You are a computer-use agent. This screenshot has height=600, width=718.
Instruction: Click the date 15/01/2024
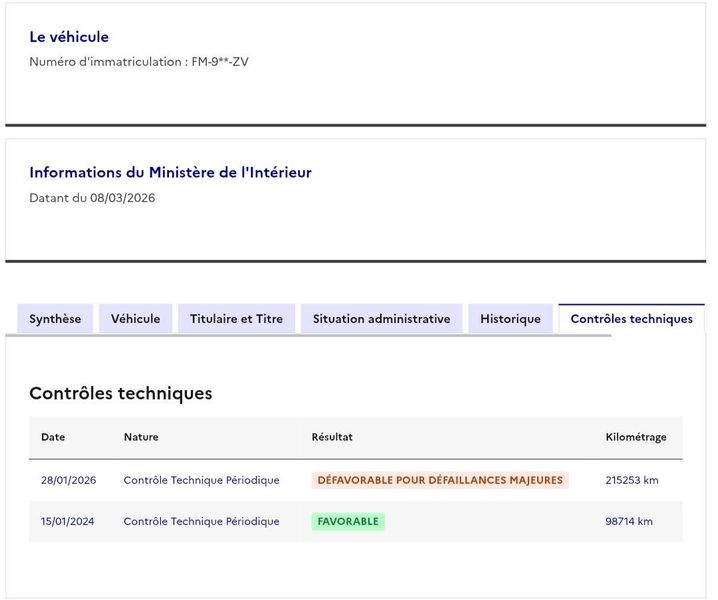(x=67, y=521)
